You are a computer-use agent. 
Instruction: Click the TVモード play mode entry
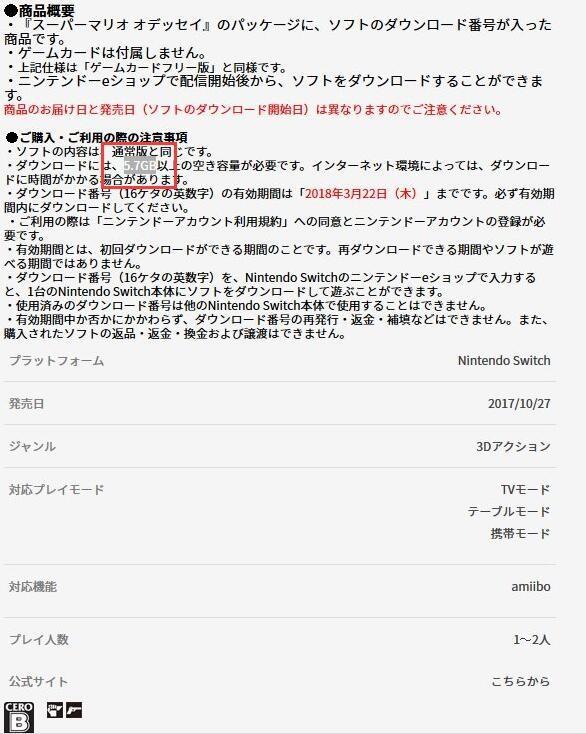click(x=525, y=490)
